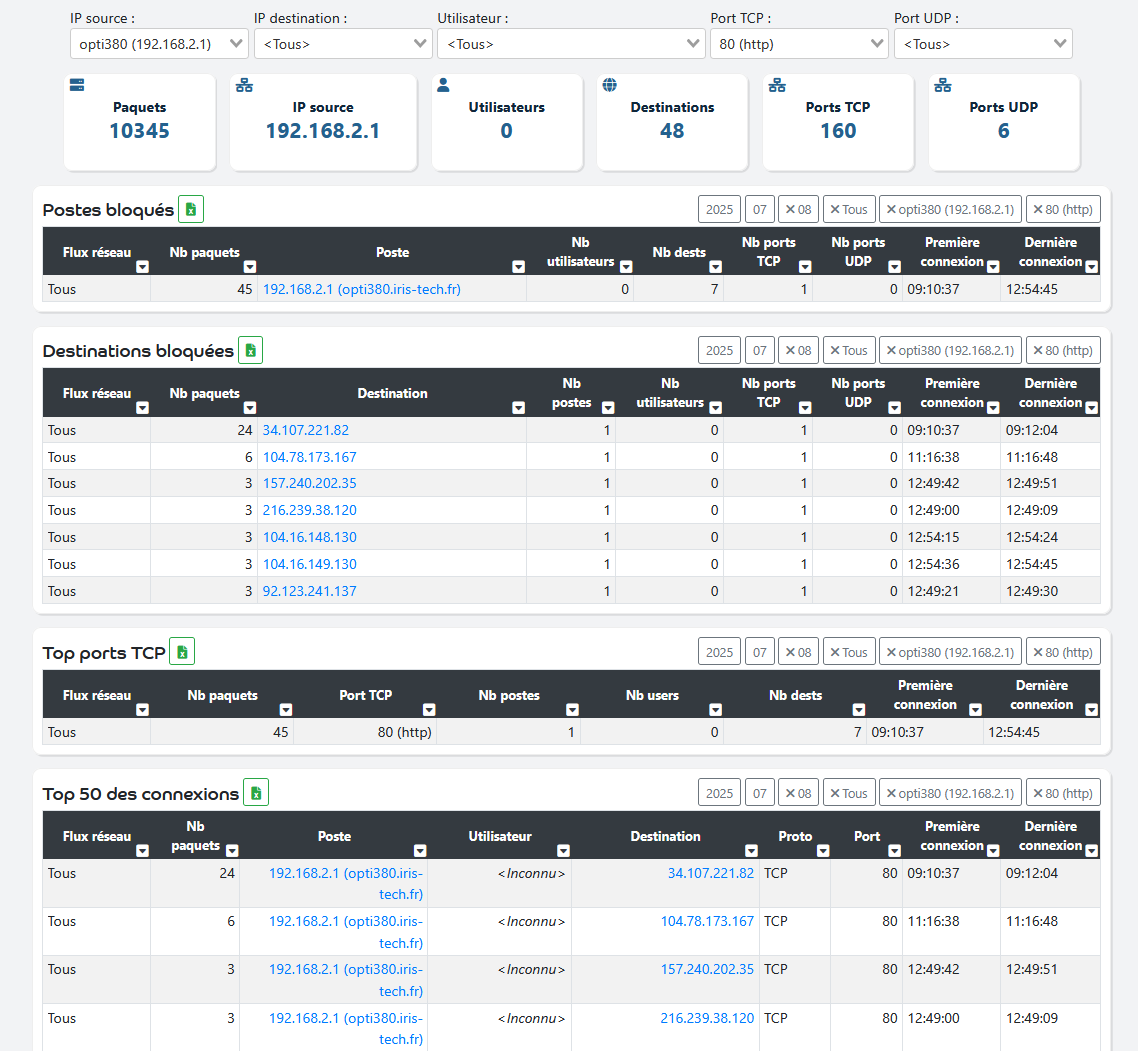Open Nb postes filter in Destinations bloquées

[x=608, y=407]
